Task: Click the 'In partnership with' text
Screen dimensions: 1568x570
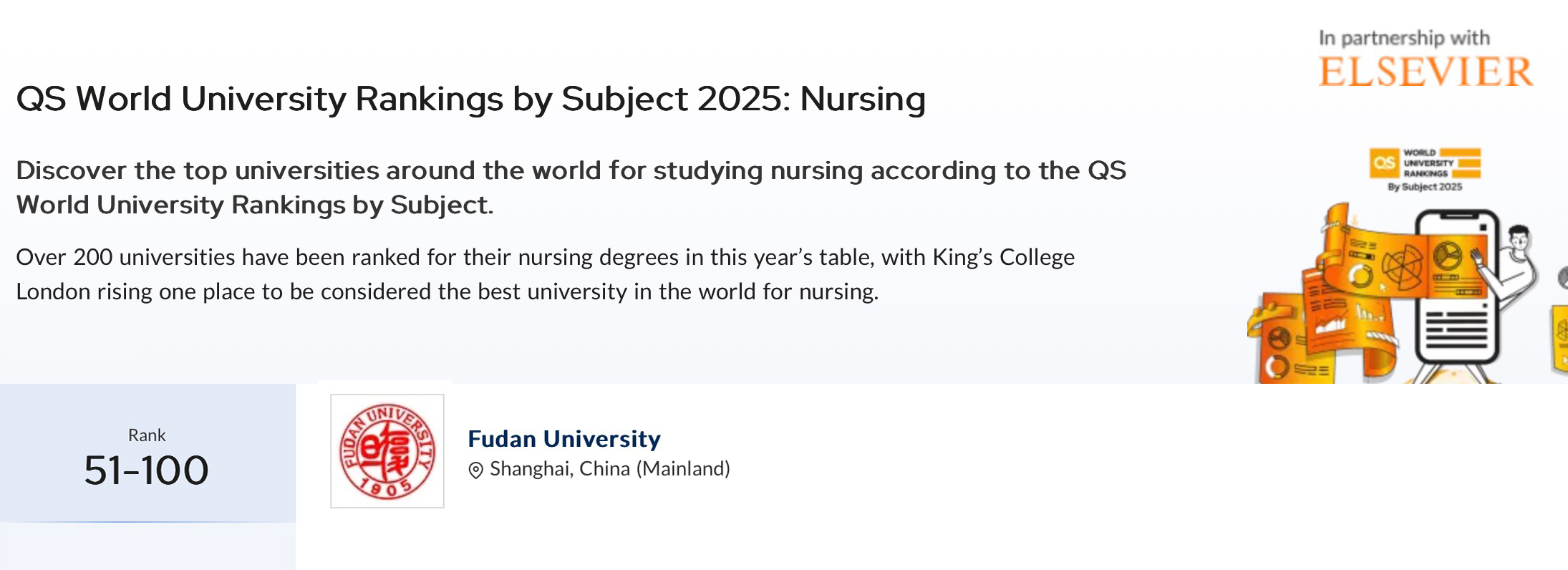Action: coord(1404,37)
